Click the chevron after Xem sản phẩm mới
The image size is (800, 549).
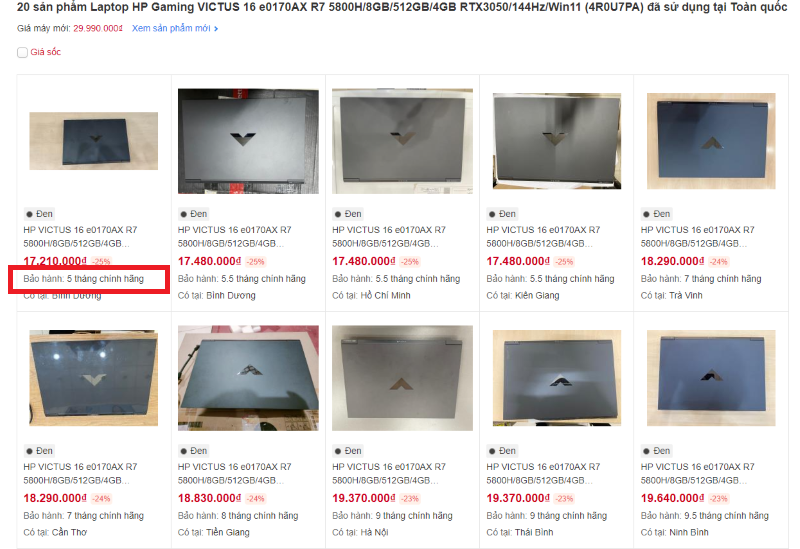tap(216, 29)
